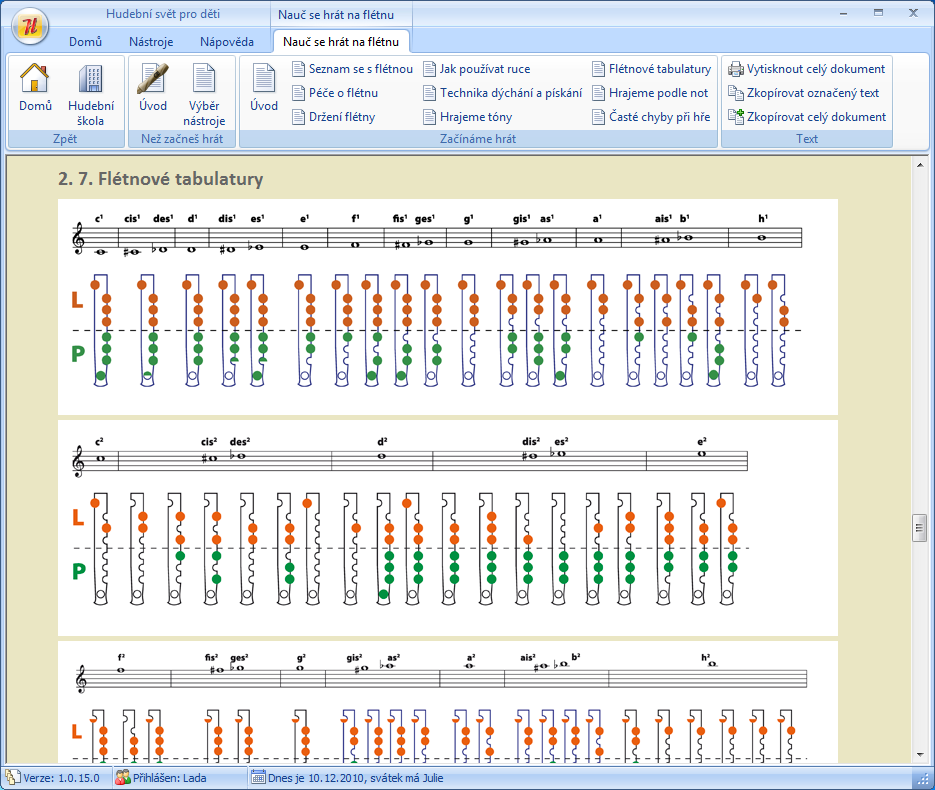
Task: Click the window resize grip in status bar
Action: 922,778
